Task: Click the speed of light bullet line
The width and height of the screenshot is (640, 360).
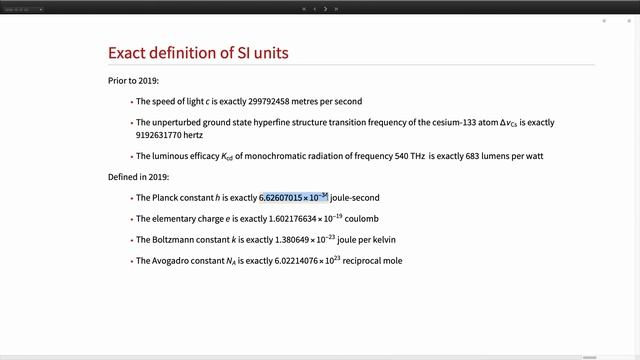Action: coord(249,102)
